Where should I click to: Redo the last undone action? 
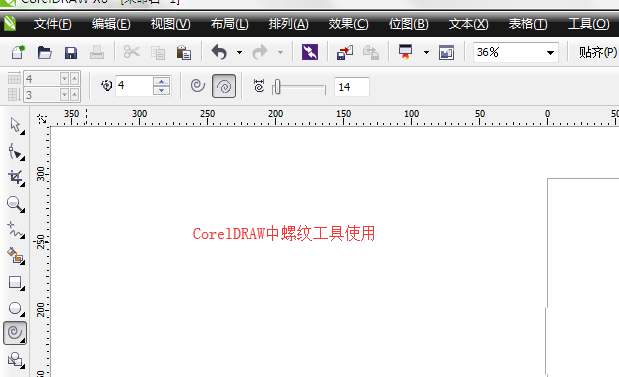260,52
